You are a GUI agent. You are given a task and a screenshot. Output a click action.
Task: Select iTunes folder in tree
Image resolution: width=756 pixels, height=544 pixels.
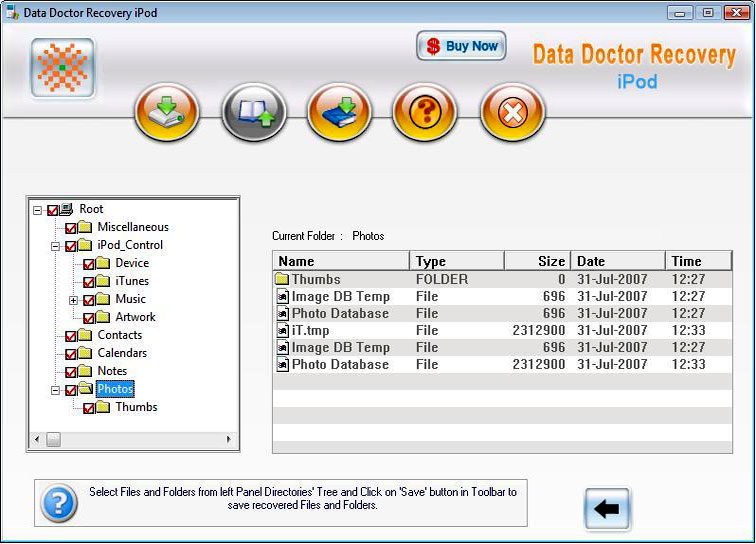132,281
